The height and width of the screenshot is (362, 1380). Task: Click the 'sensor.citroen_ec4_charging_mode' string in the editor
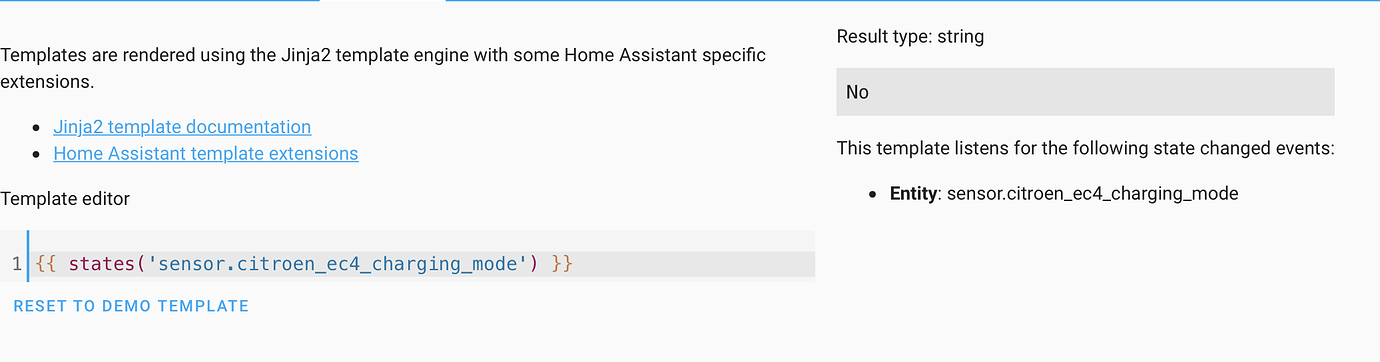click(334, 264)
